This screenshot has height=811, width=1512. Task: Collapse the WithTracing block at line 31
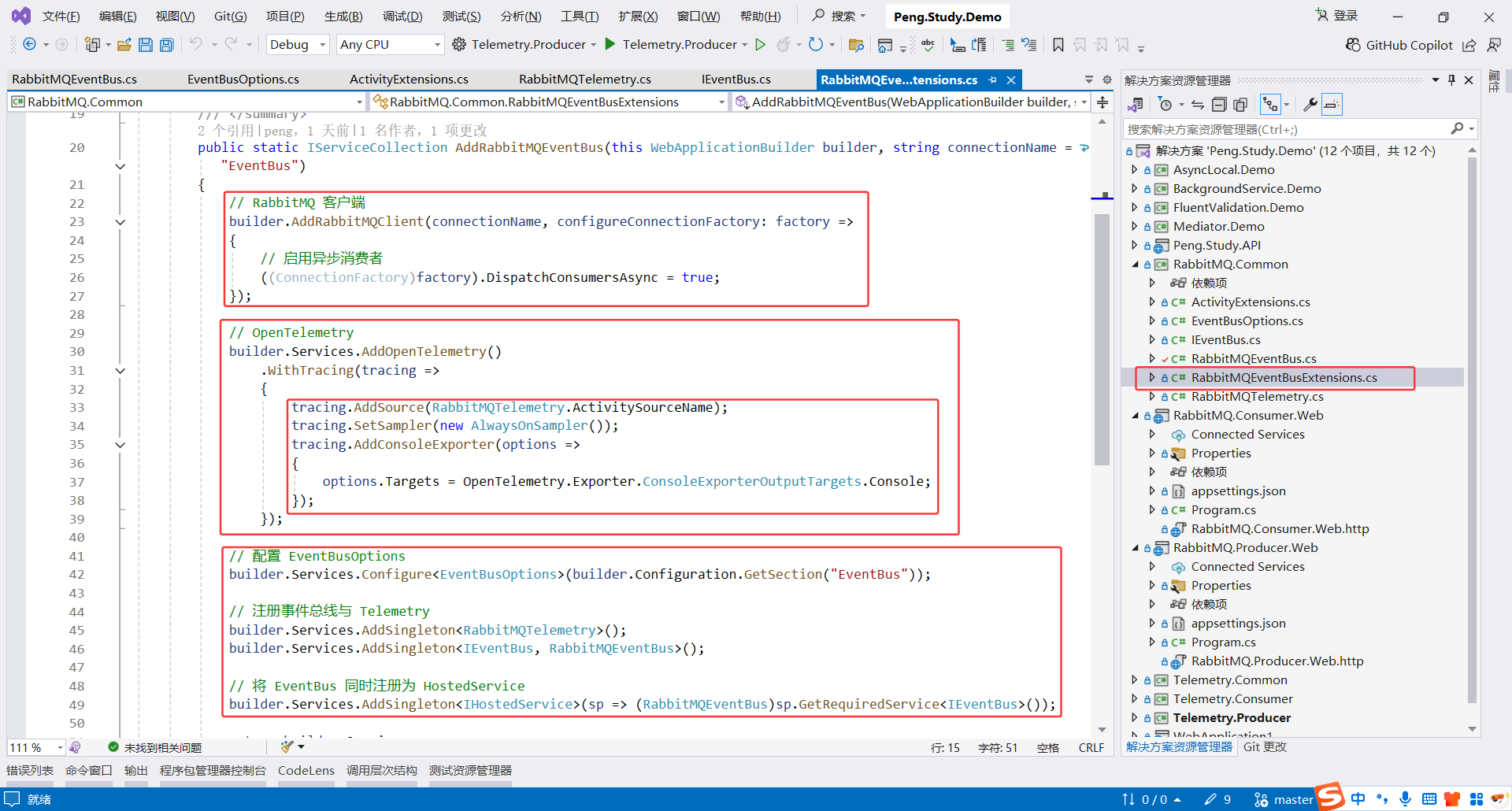120,371
